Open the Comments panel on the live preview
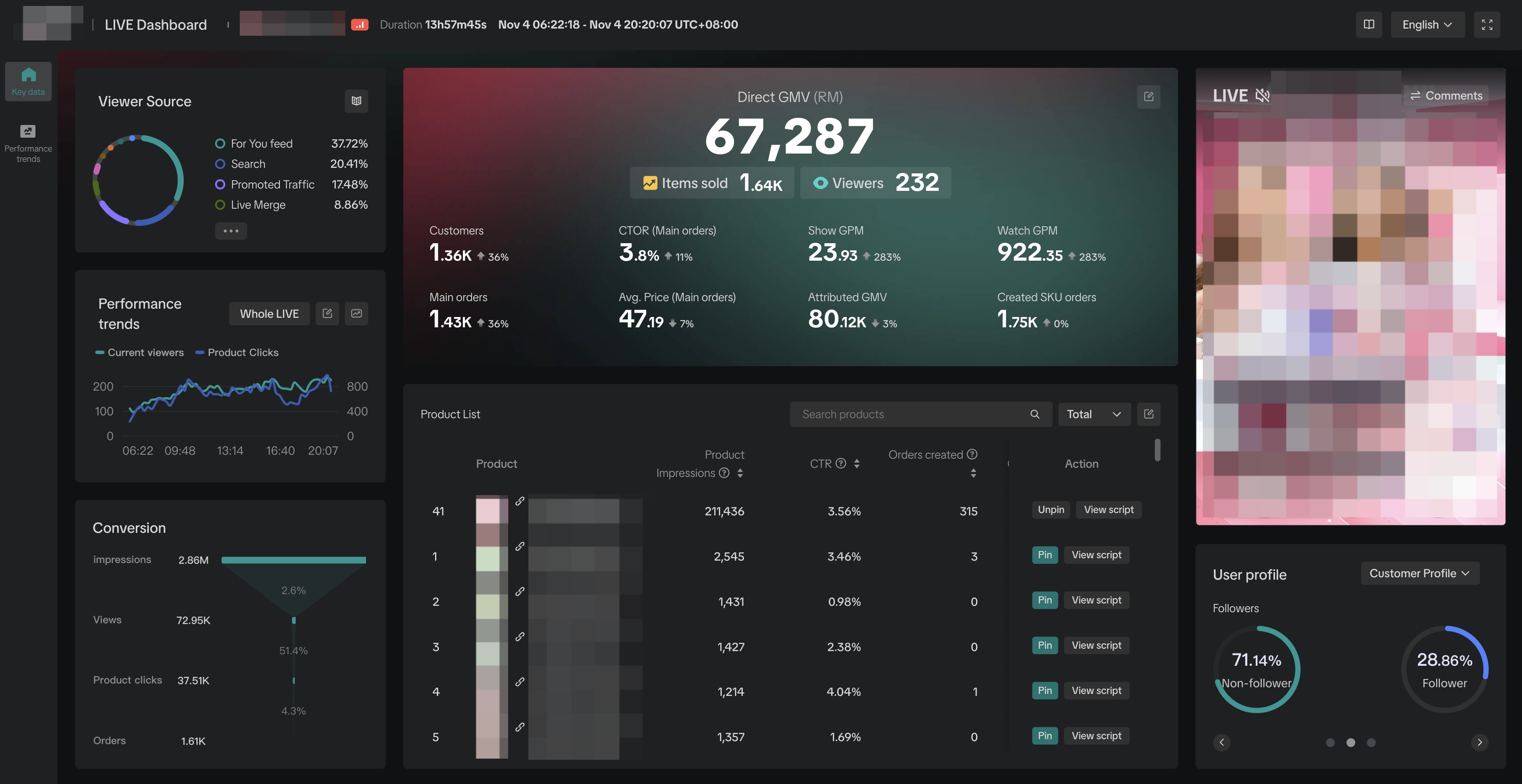The height and width of the screenshot is (784, 1522). [1446, 95]
